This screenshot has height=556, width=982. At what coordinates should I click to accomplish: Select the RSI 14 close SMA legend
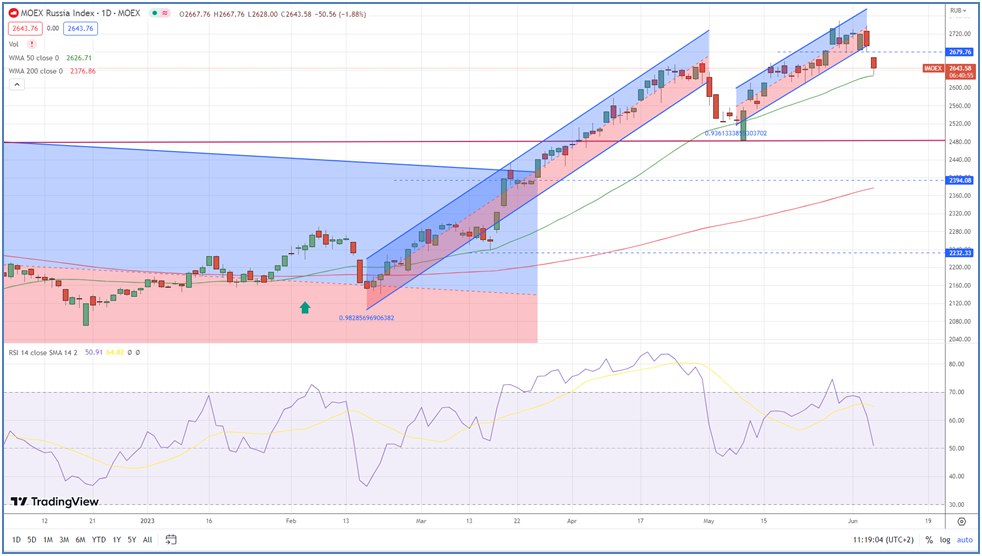(43, 353)
